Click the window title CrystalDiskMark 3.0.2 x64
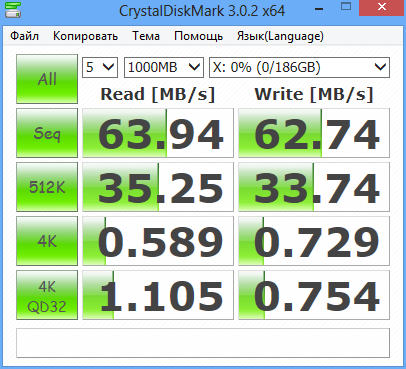Screen dimensions: 406x369 tap(202, 11)
